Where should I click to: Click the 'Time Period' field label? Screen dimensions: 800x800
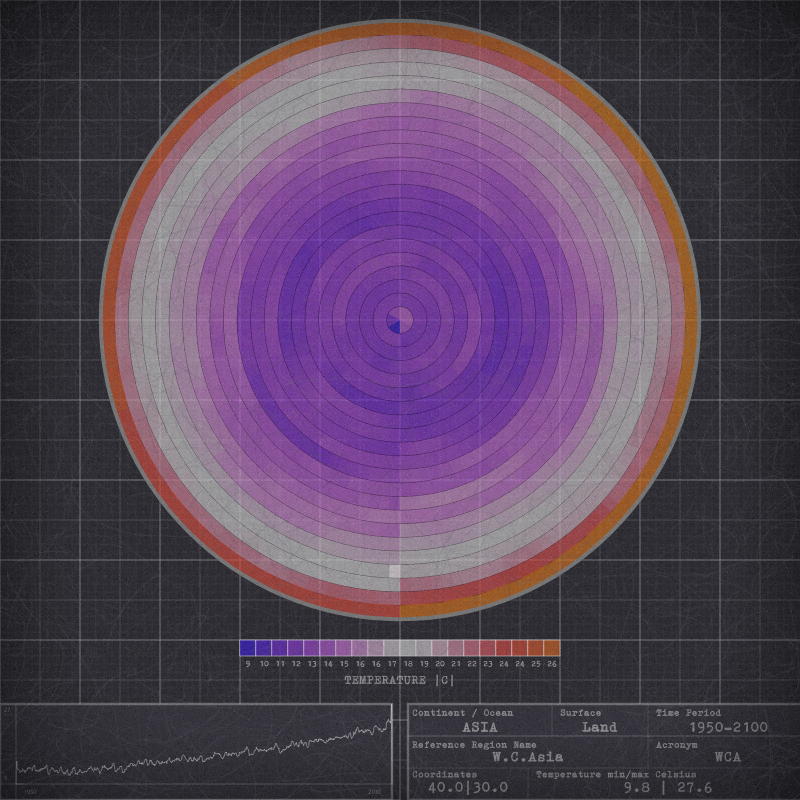click(x=688, y=713)
